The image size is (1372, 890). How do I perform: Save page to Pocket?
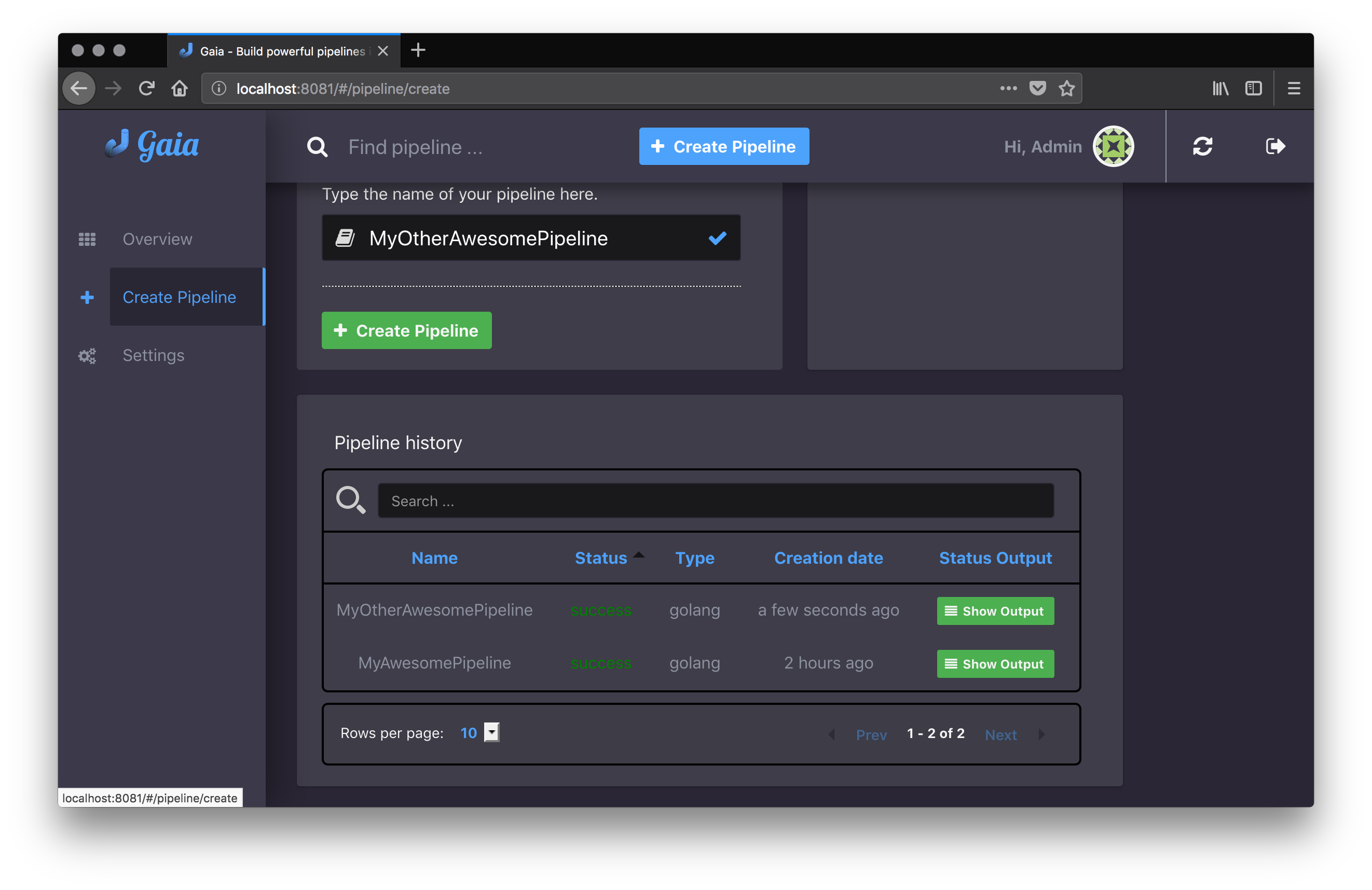[1038, 88]
